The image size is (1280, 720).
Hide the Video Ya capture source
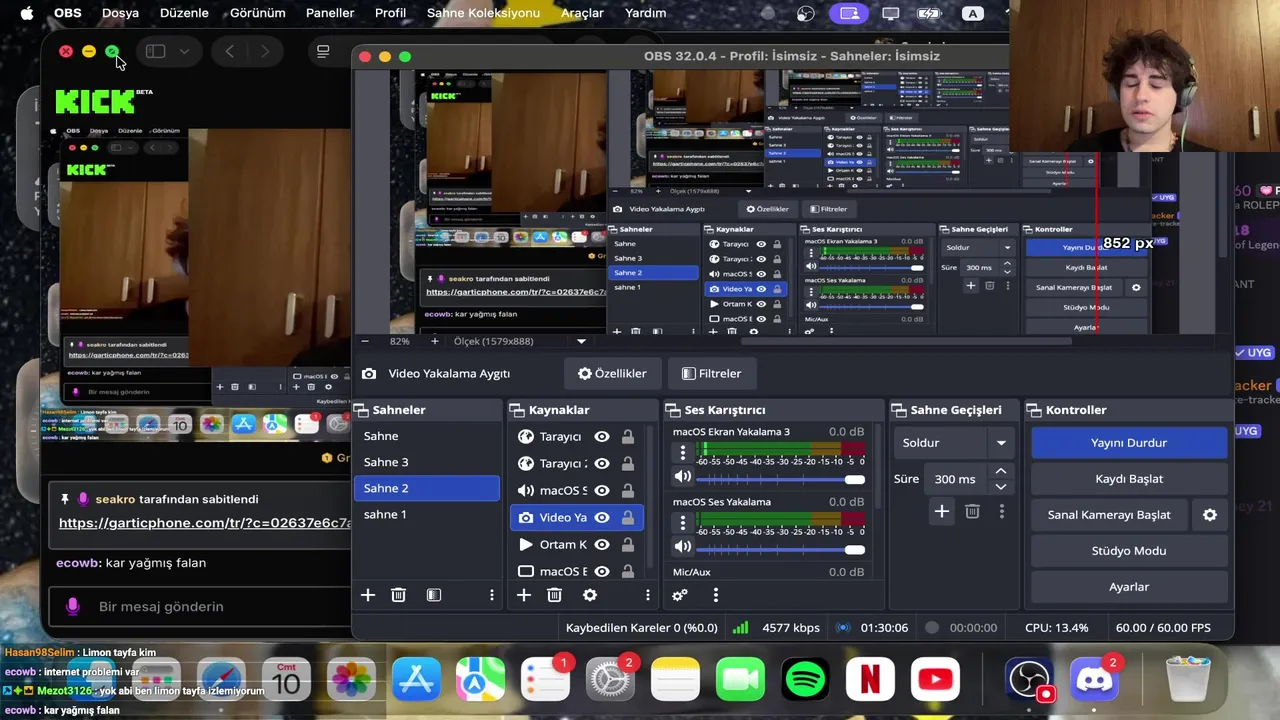tap(602, 518)
